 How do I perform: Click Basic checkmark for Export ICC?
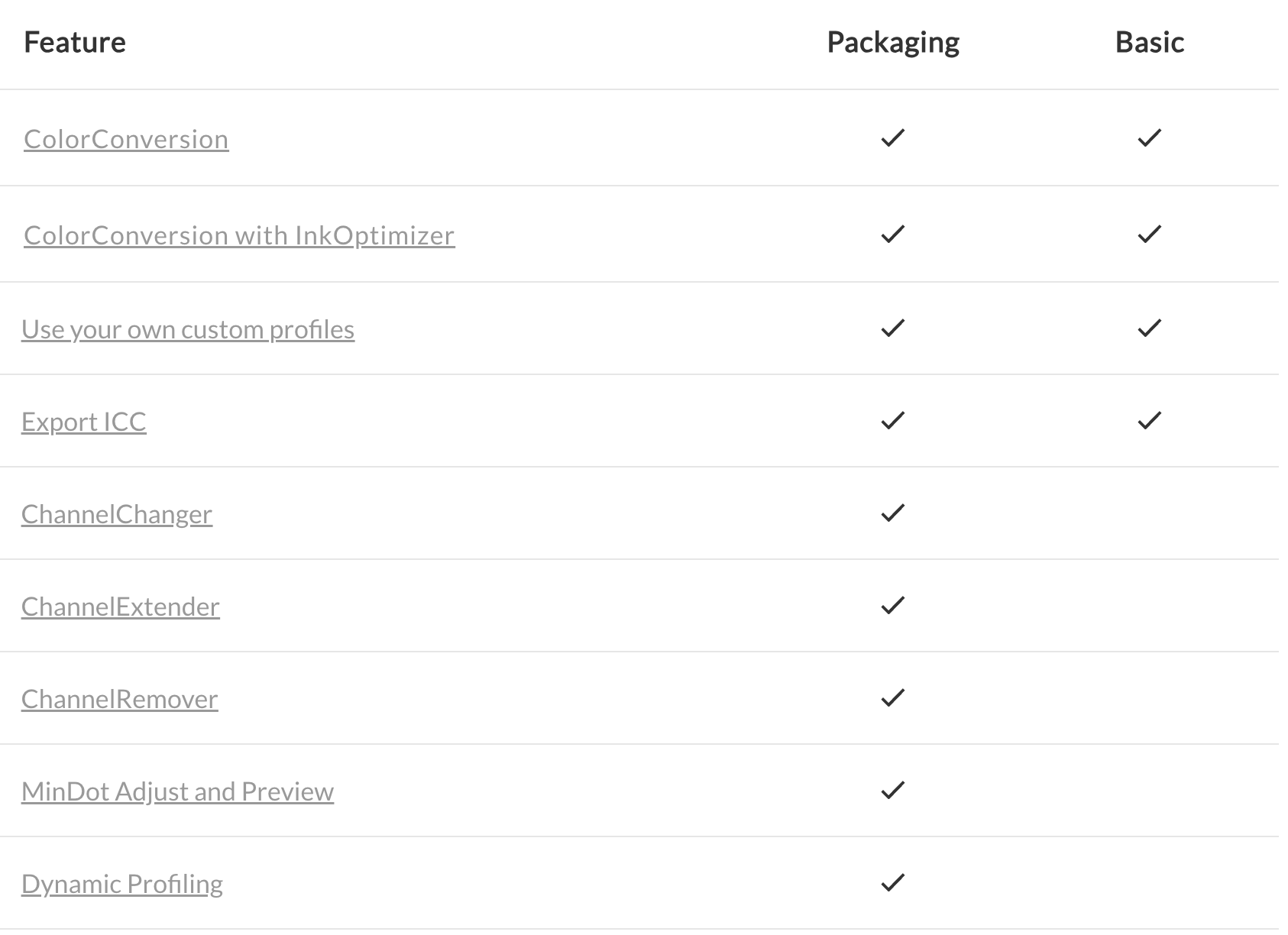point(1150,420)
